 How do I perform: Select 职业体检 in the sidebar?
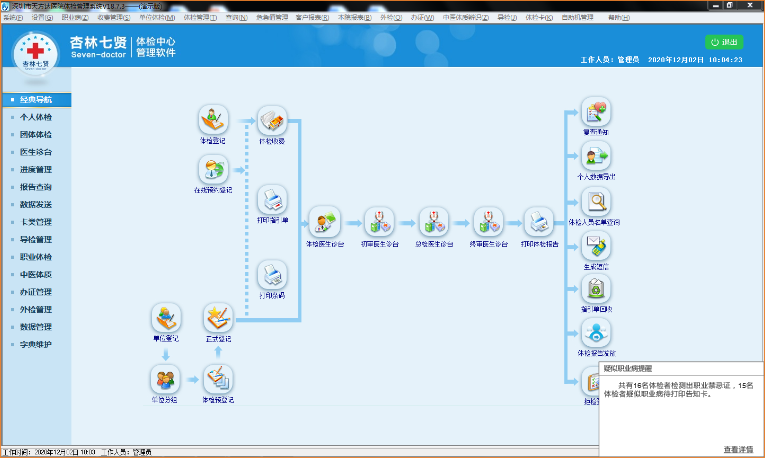pyautogui.click(x=37, y=257)
